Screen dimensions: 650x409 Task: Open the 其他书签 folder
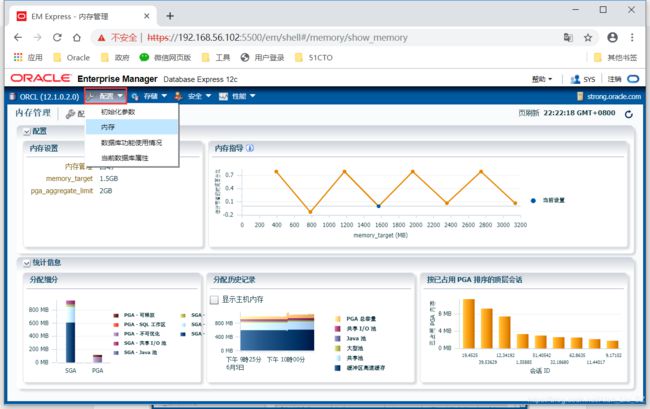[616, 58]
